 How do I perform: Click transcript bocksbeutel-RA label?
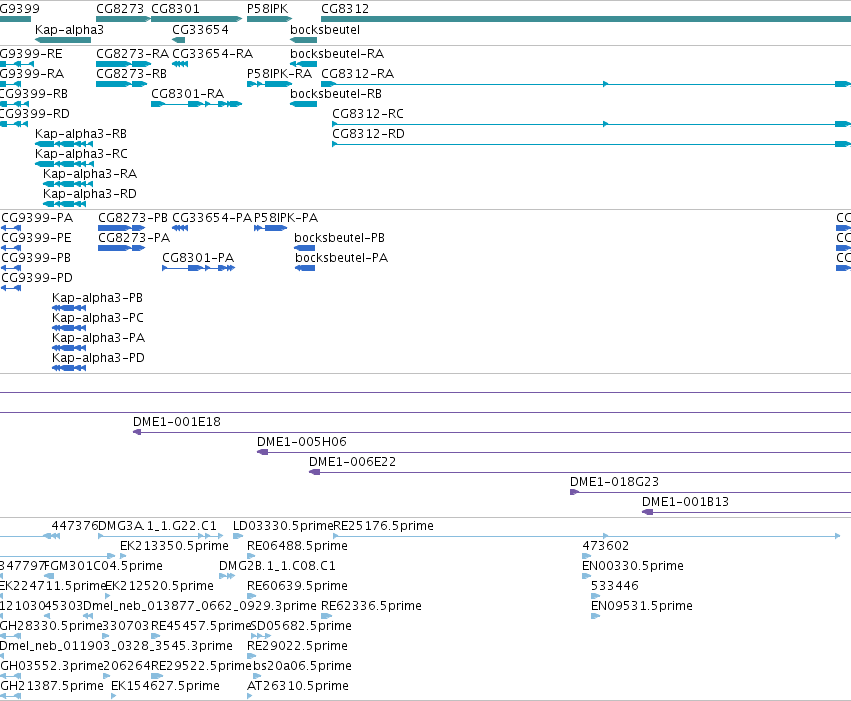tap(337, 53)
